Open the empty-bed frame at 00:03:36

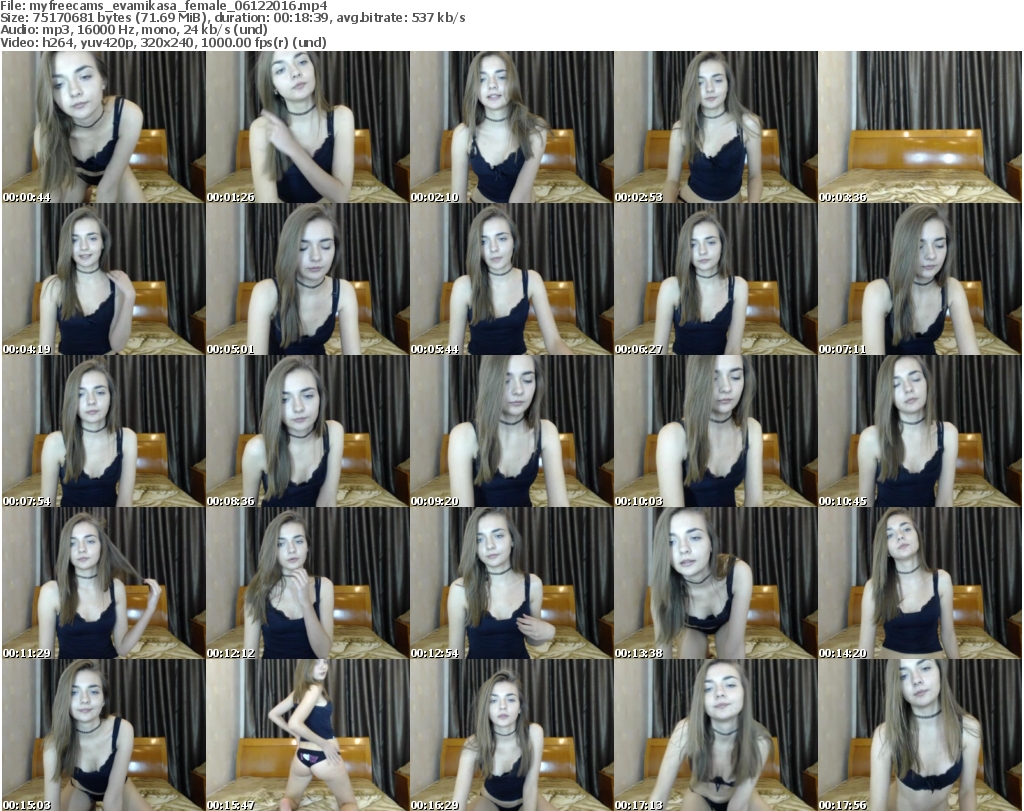click(920, 127)
